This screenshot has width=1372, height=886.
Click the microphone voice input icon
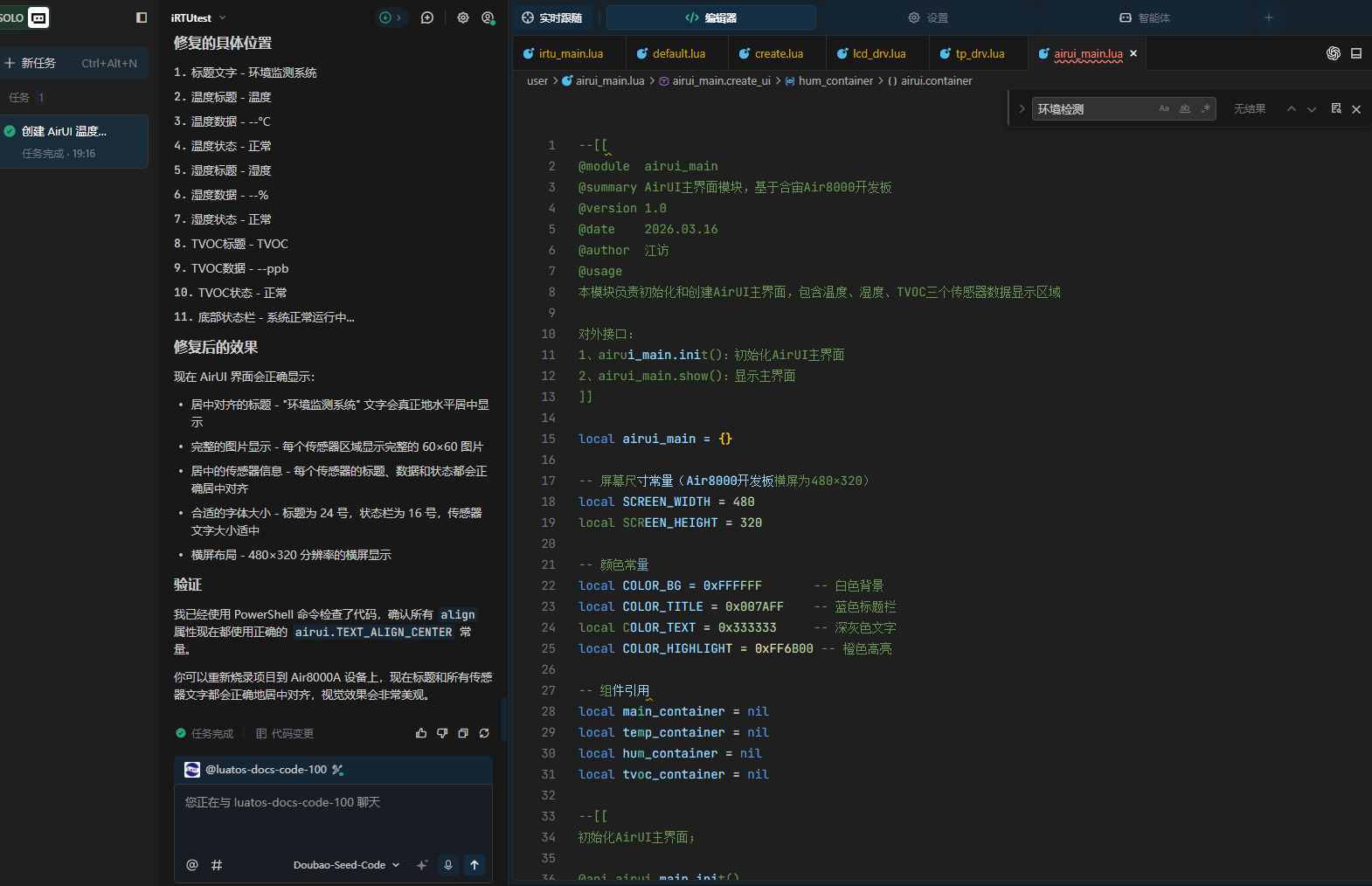448,865
